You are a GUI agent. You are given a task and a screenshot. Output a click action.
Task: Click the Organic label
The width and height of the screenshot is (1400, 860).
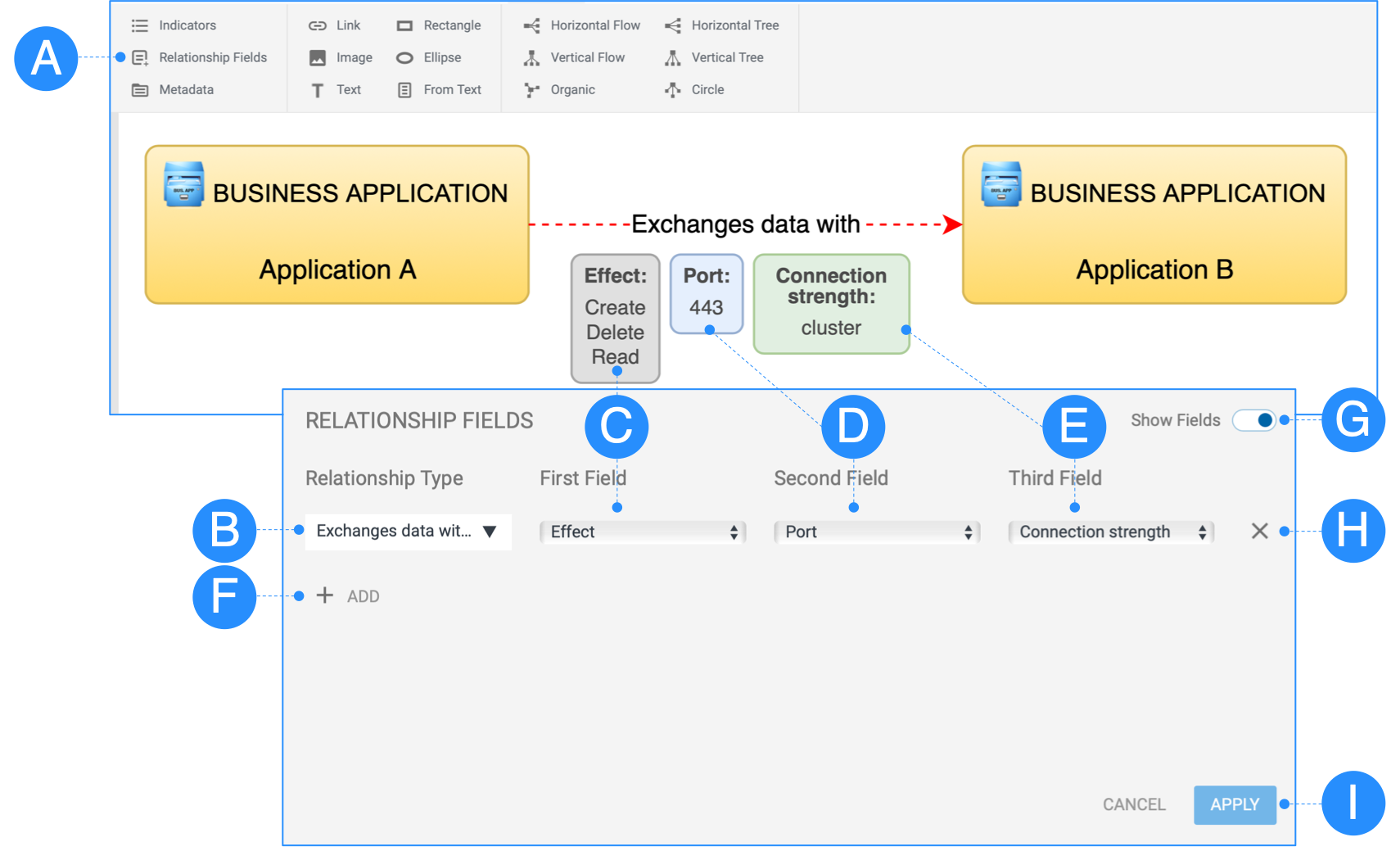tap(572, 89)
